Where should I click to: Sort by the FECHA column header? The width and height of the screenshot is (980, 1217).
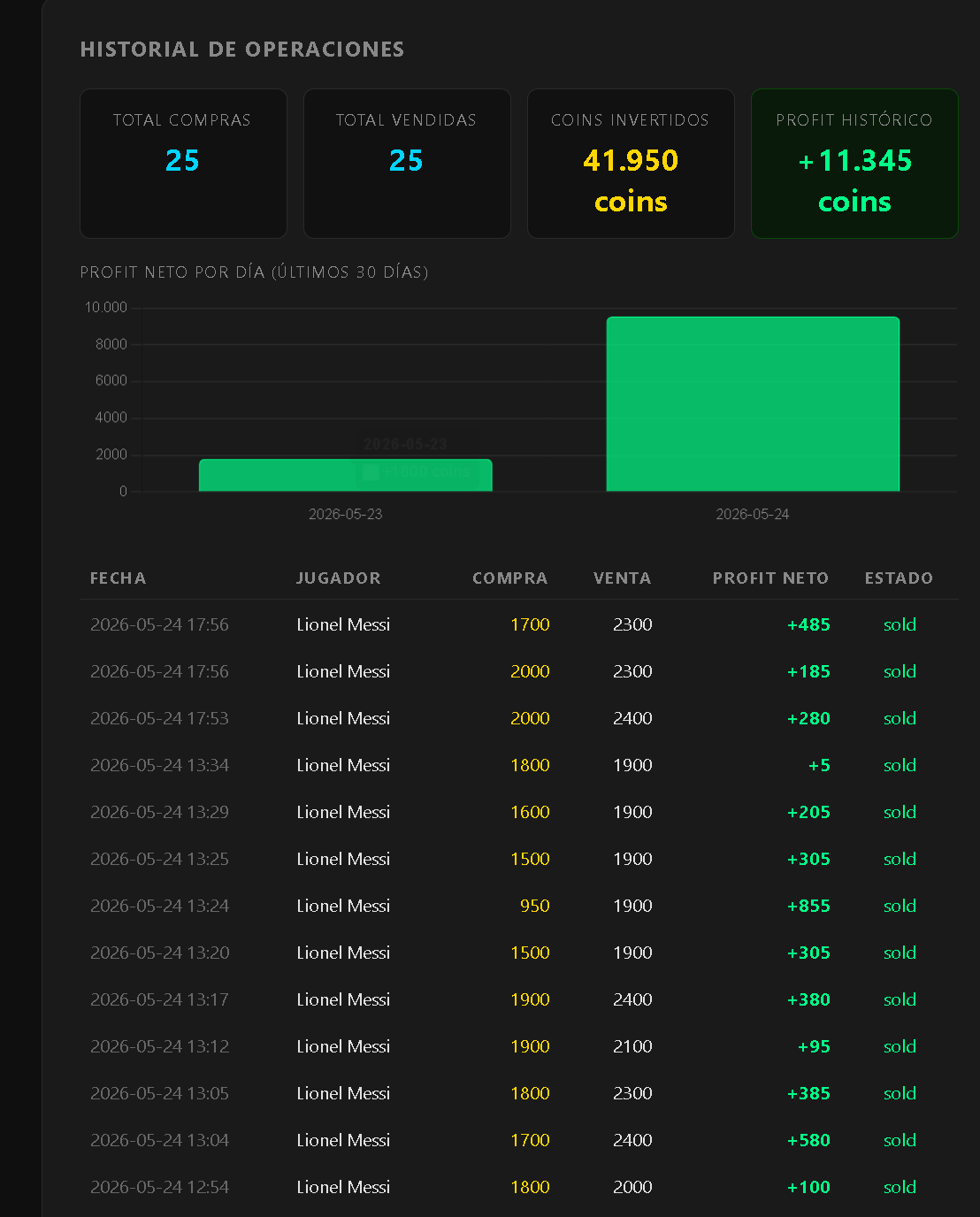pyautogui.click(x=119, y=578)
